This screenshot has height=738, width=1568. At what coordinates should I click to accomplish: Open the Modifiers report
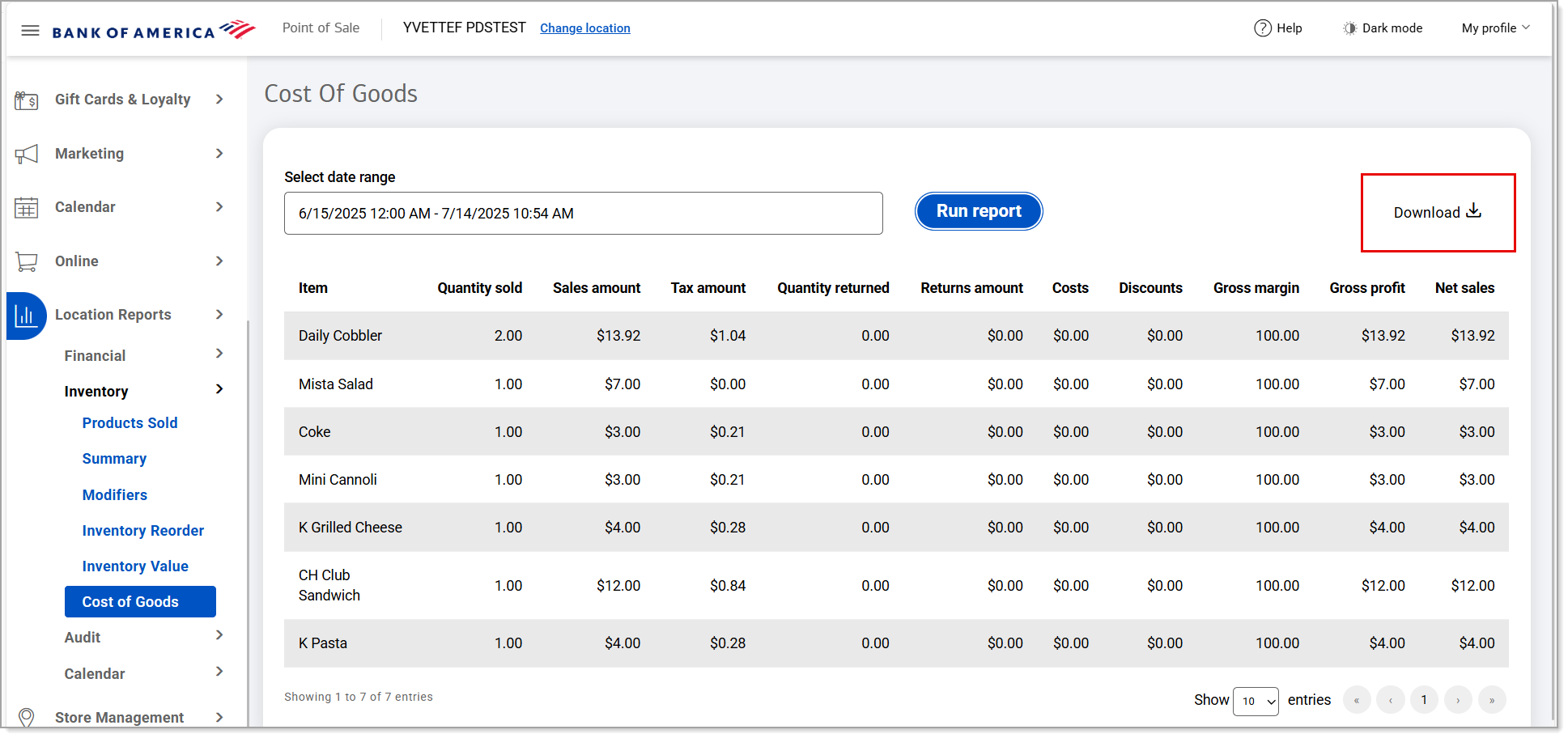coord(115,495)
